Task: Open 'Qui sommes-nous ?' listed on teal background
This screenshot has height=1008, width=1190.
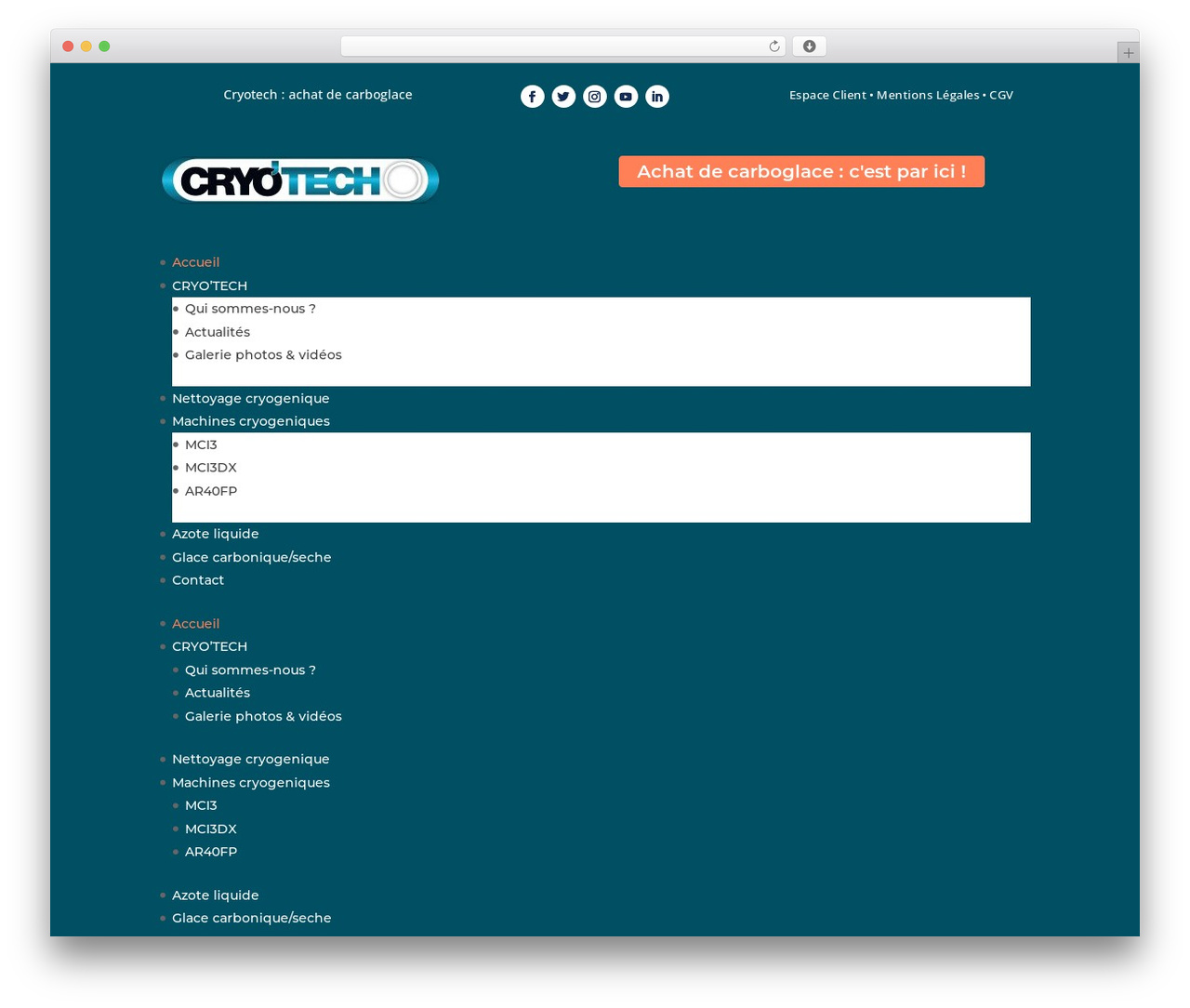Action: (250, 670)
